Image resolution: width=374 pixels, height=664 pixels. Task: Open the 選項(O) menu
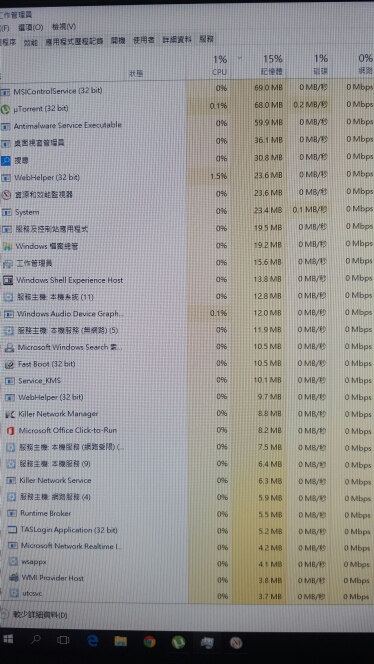[30, 28]
